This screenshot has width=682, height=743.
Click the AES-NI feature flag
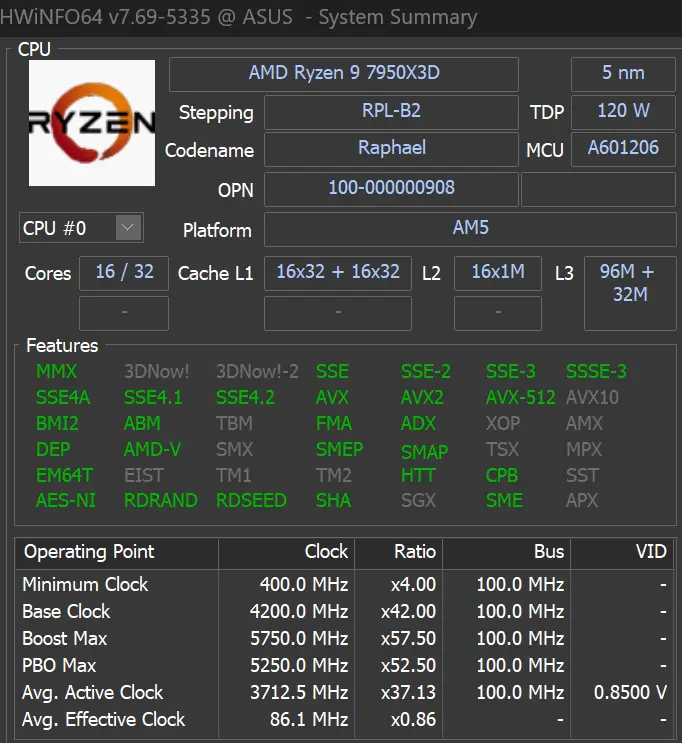coord(65,500)
